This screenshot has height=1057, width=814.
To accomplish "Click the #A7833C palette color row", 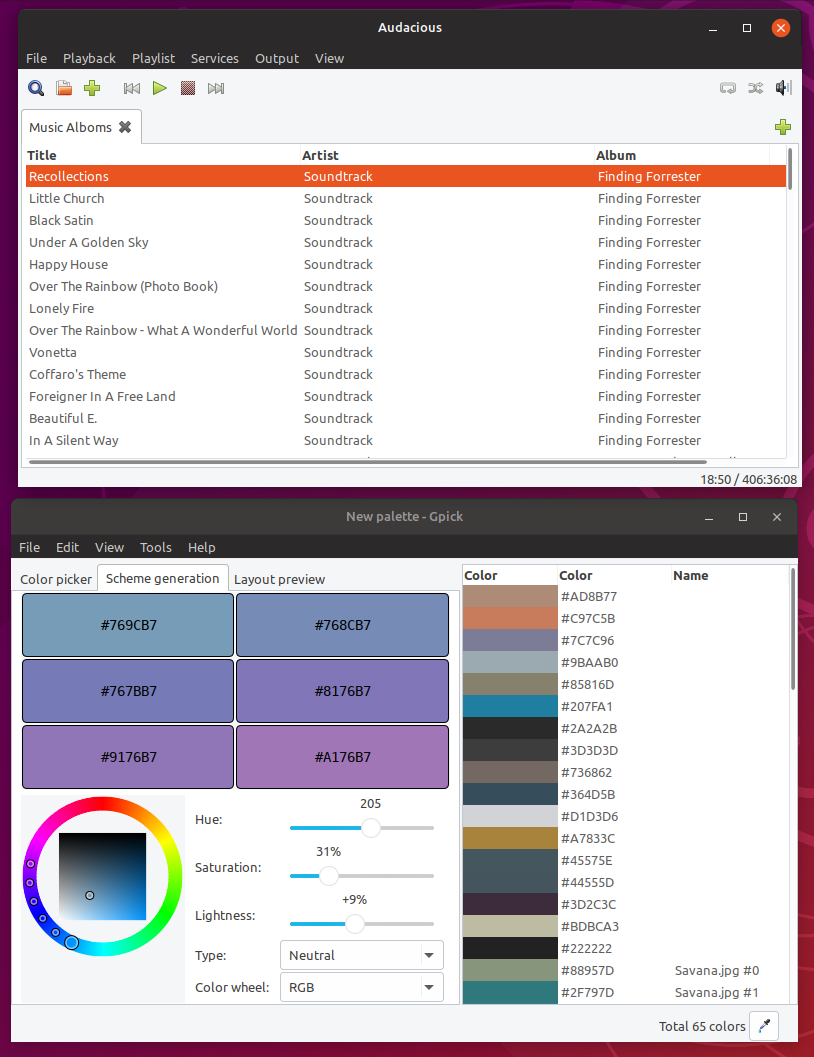I will 625,839.
